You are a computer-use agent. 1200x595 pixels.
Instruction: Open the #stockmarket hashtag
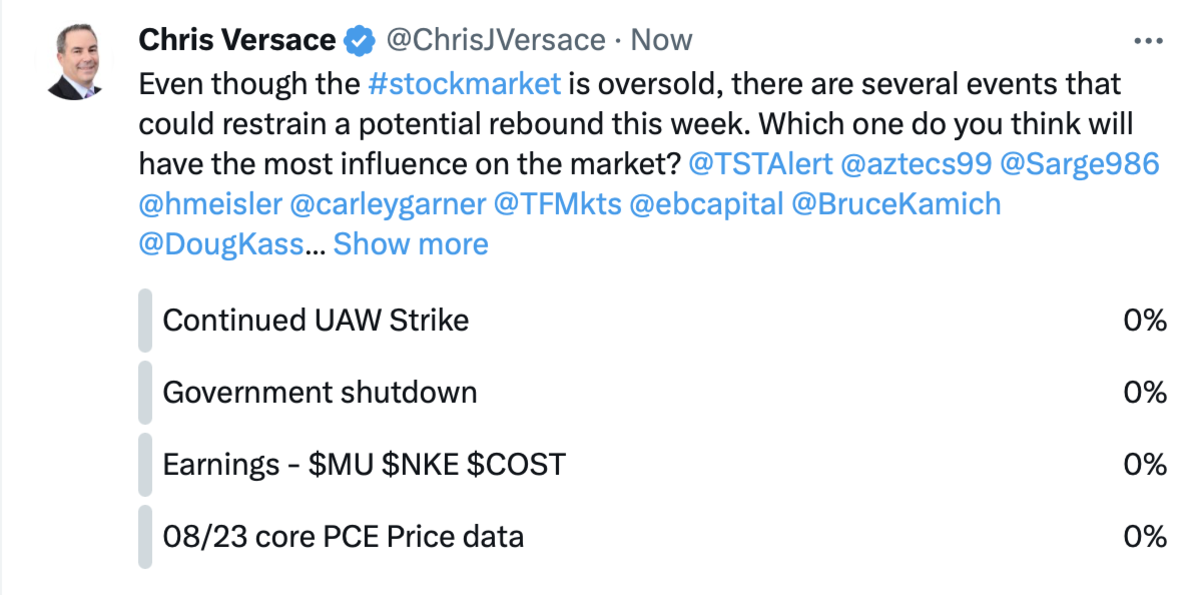click(x=466, y=84)
